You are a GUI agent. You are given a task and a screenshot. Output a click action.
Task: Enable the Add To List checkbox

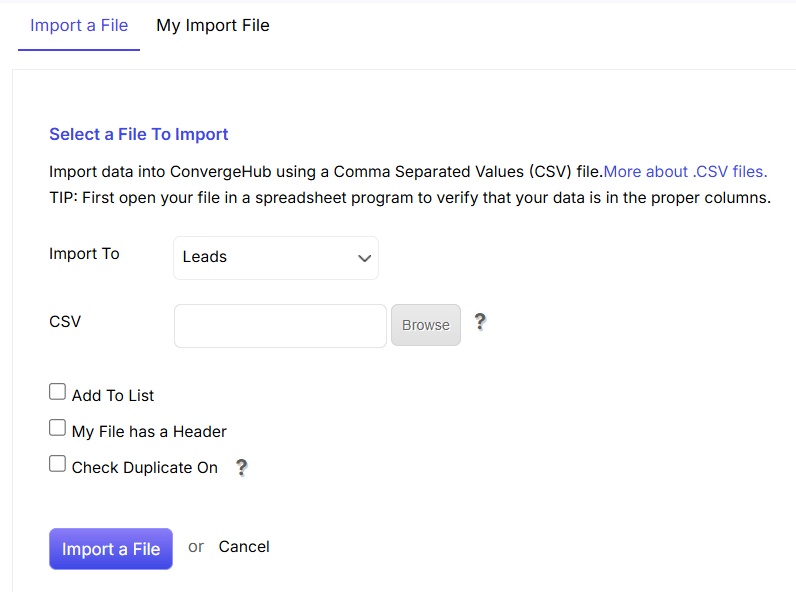click(57, 392)
